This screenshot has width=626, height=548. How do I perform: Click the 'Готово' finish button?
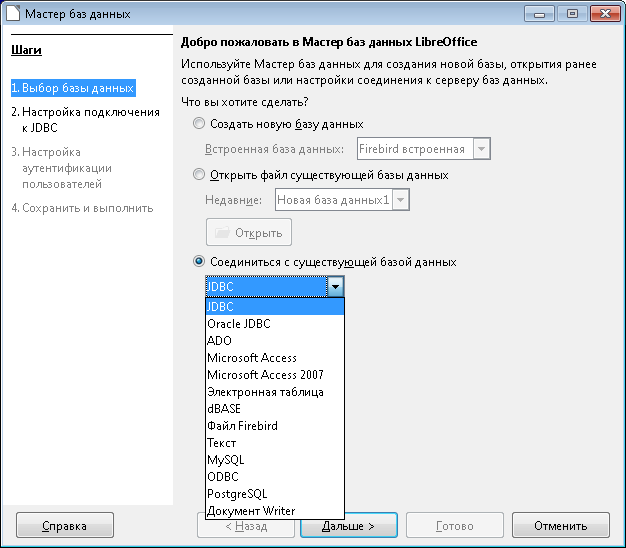click(455, 526)
